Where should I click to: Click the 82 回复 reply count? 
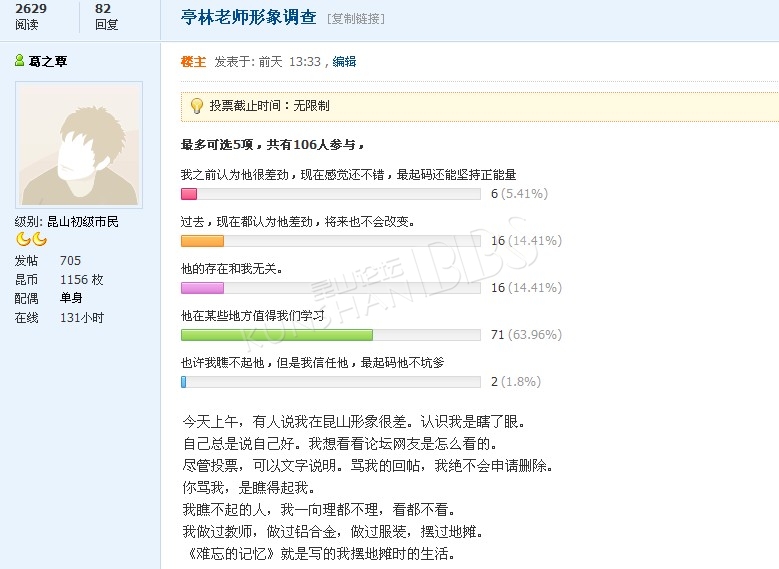[x=106, y=16]
